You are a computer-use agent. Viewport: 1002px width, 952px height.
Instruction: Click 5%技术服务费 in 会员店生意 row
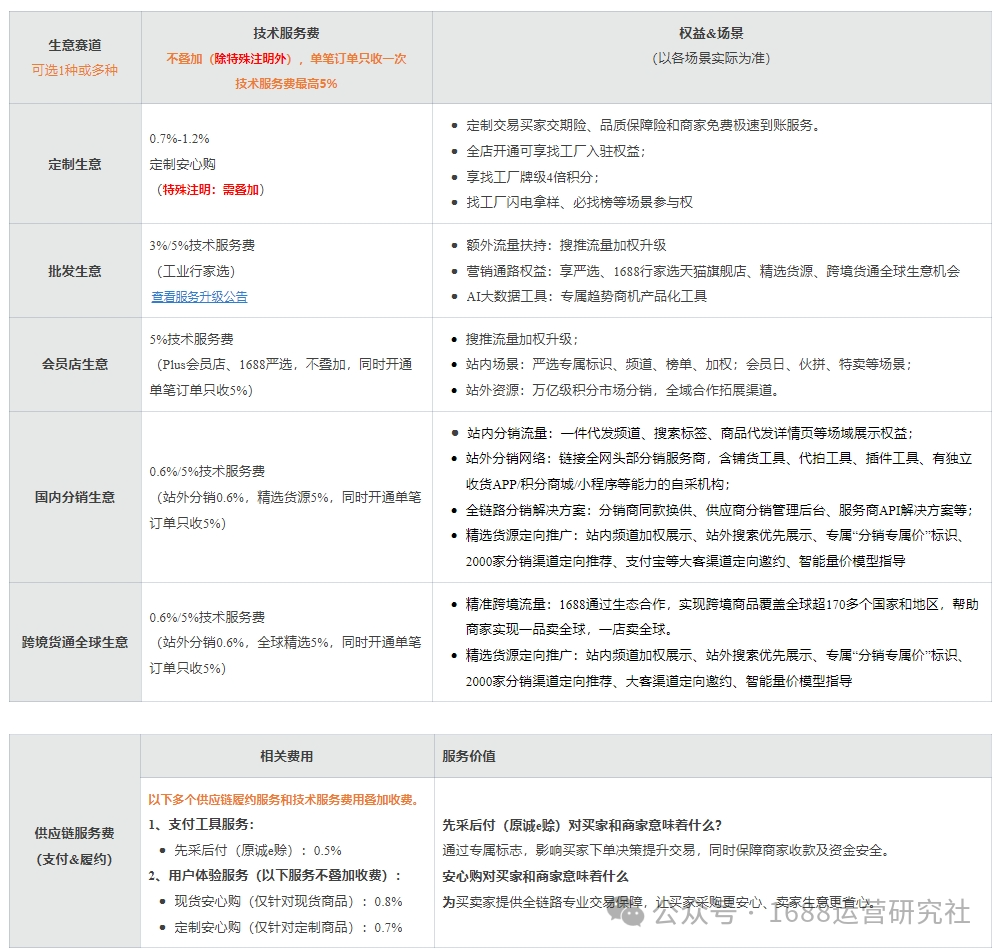192,339
